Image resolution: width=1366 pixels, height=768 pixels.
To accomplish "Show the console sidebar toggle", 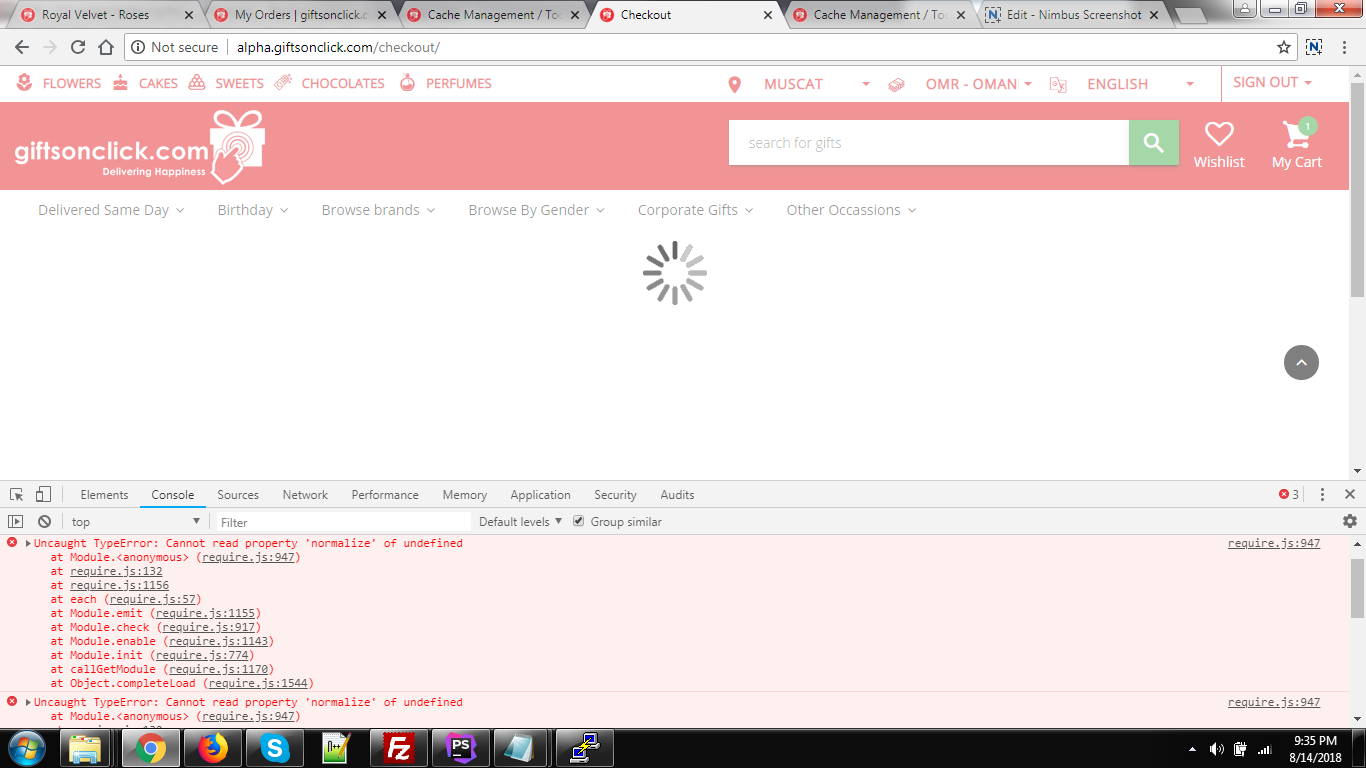I will point(16,522).
